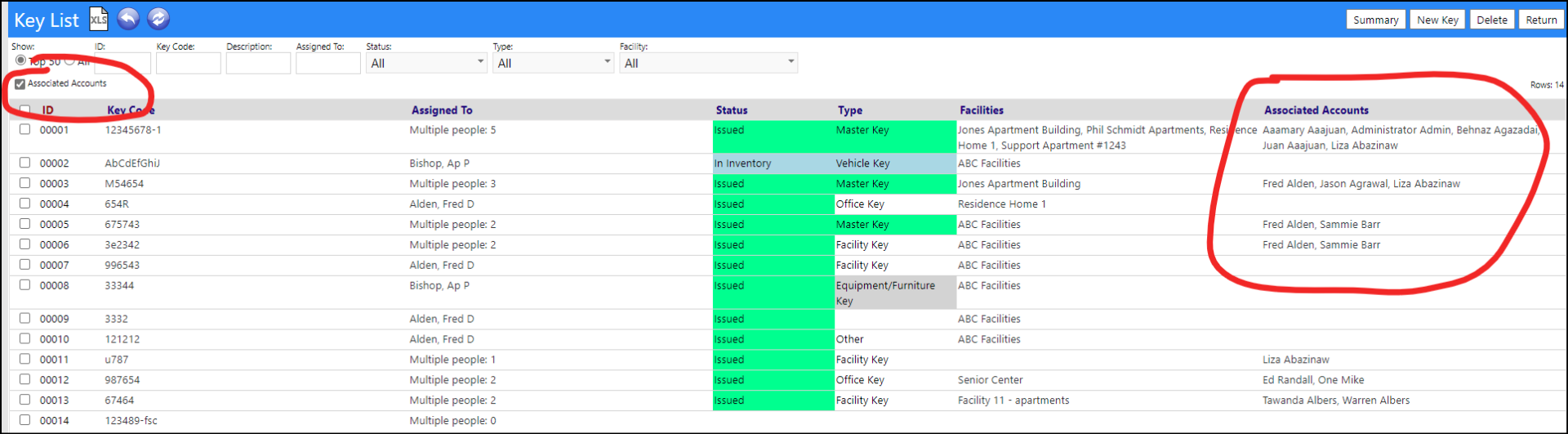Click key code 654R
Viewport: 1568px width, 434px height.
pos(117,204)
